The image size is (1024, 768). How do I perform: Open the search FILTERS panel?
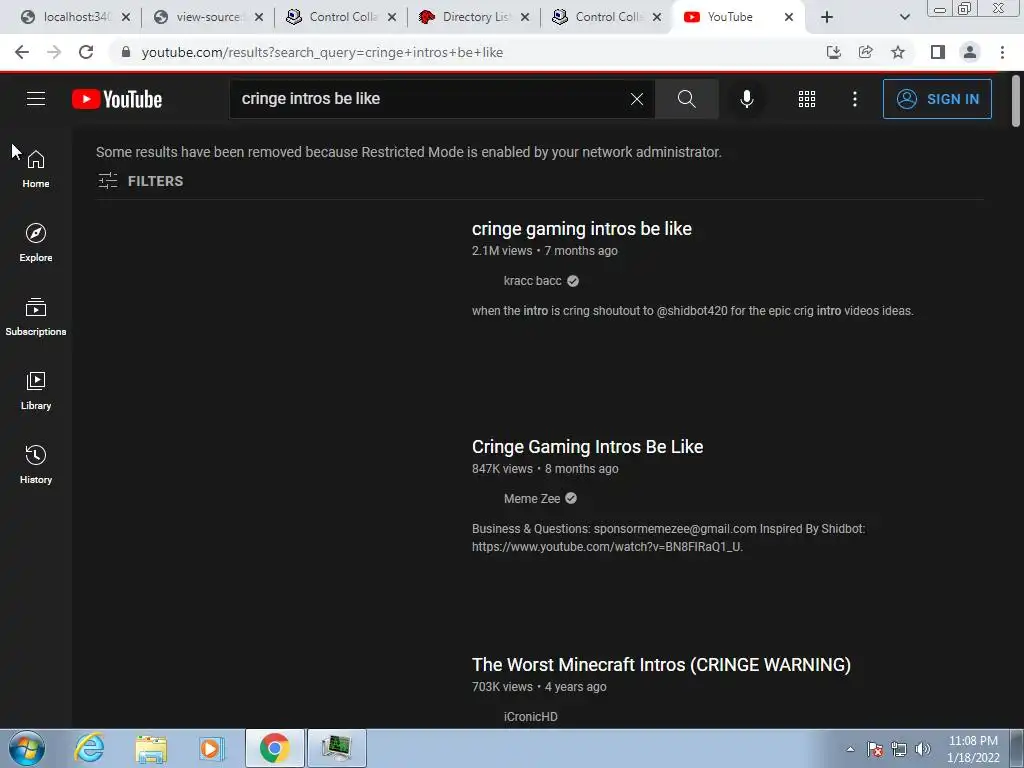pyautogui.click(x=140, y=181)
